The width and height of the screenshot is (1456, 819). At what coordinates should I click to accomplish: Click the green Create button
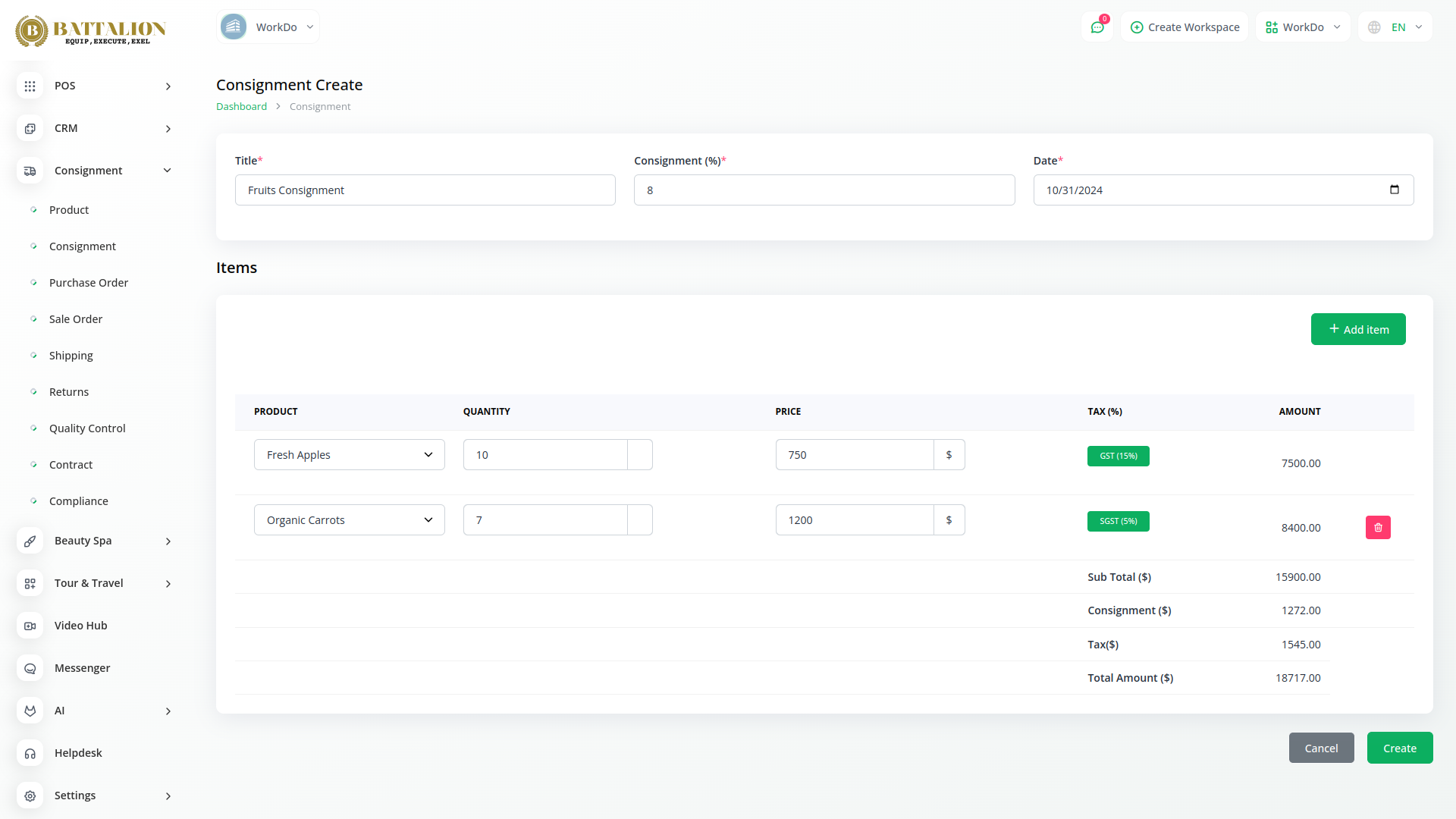1399,748
